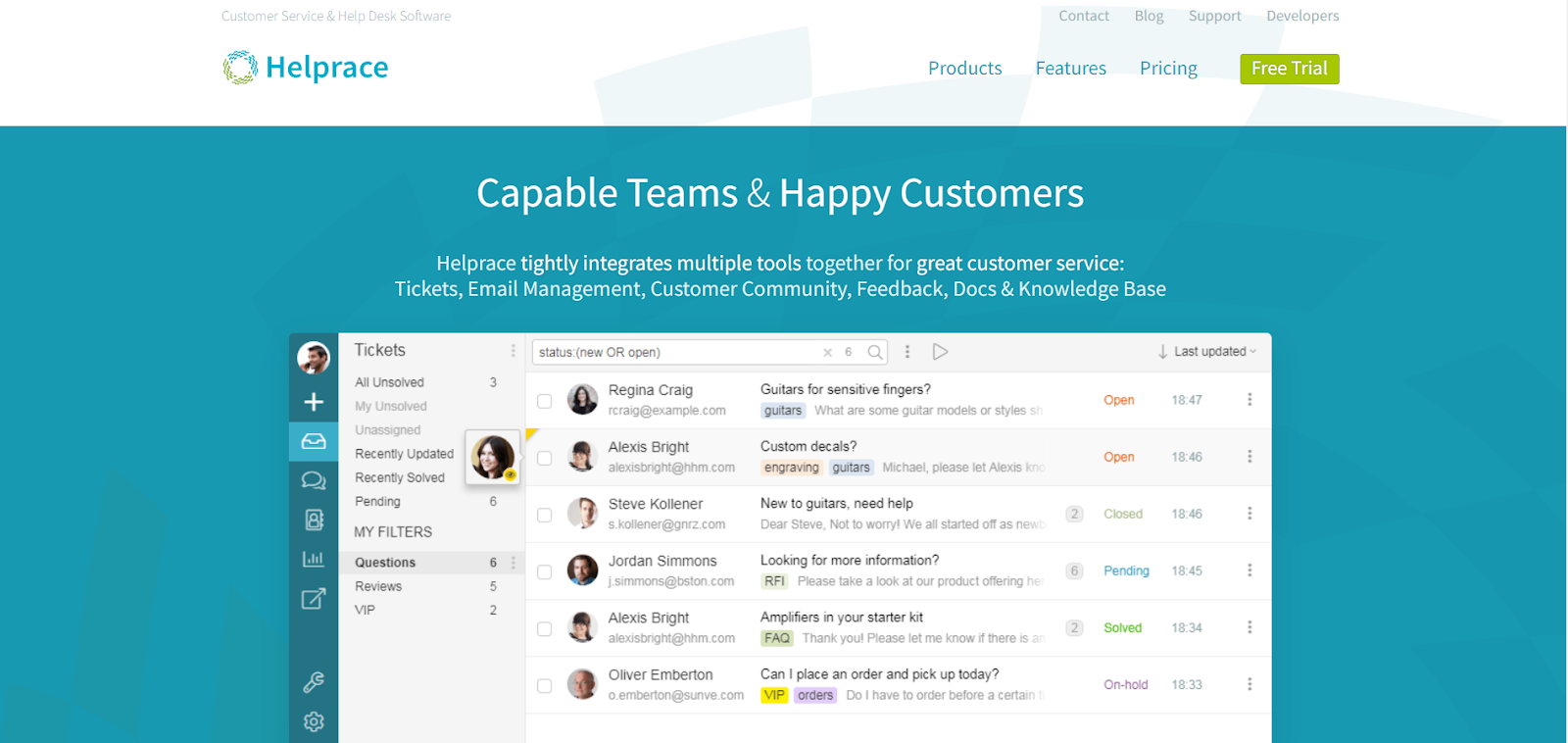Open the Products menu
This screenshot has height=743, width=1568.
point(965,69)
